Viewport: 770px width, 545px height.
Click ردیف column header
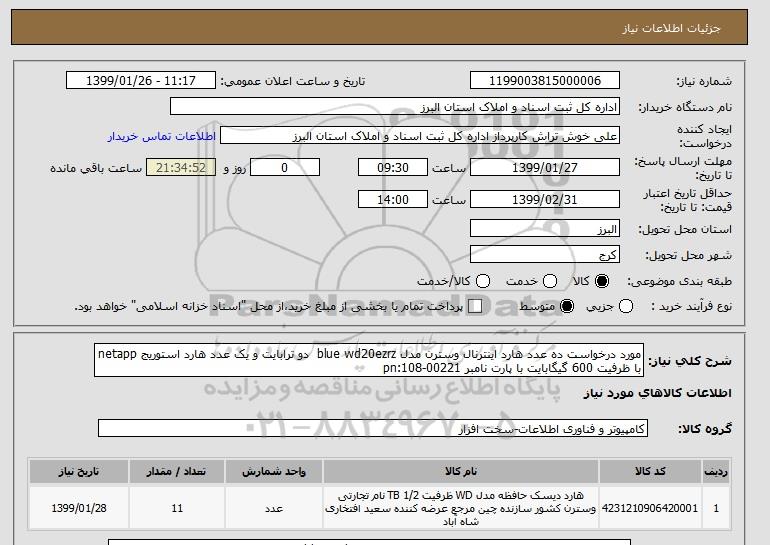[716, 471]
